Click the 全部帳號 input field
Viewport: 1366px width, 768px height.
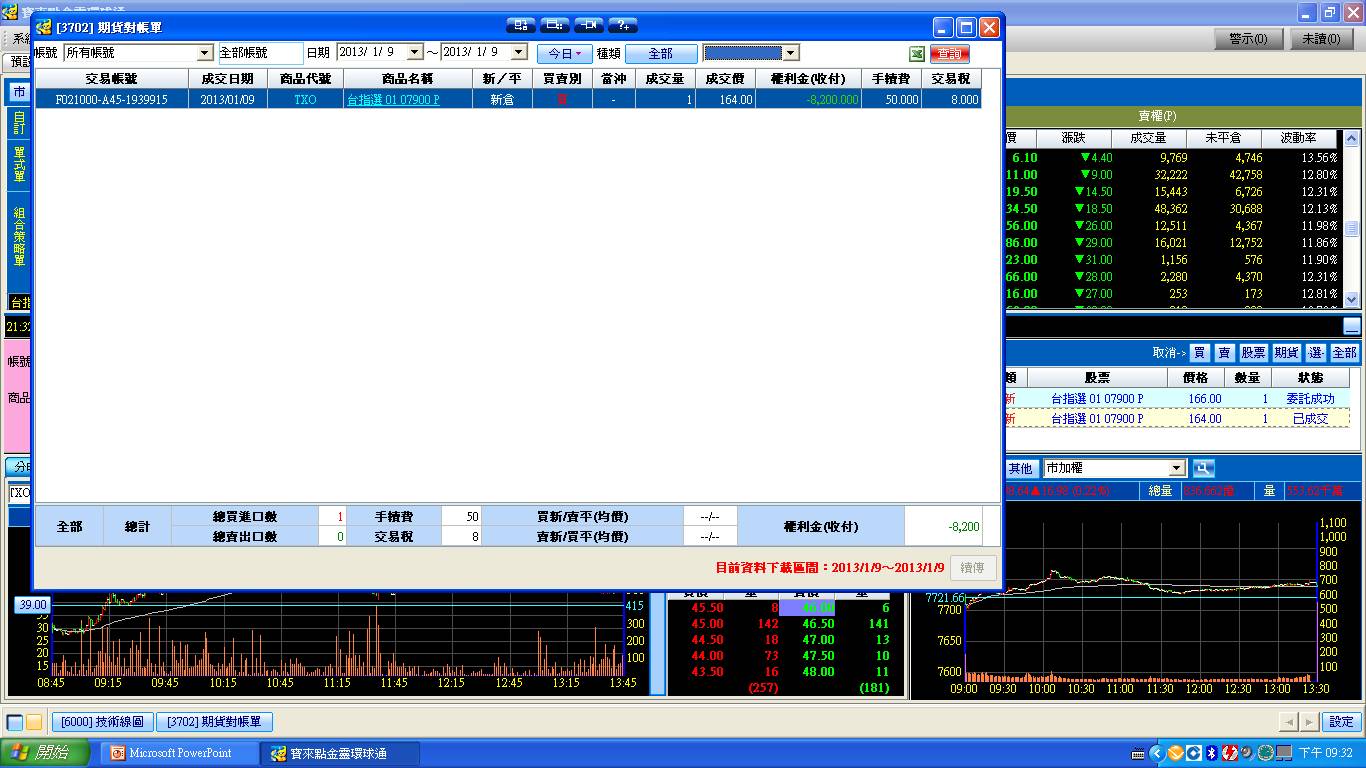coord(260,53)
